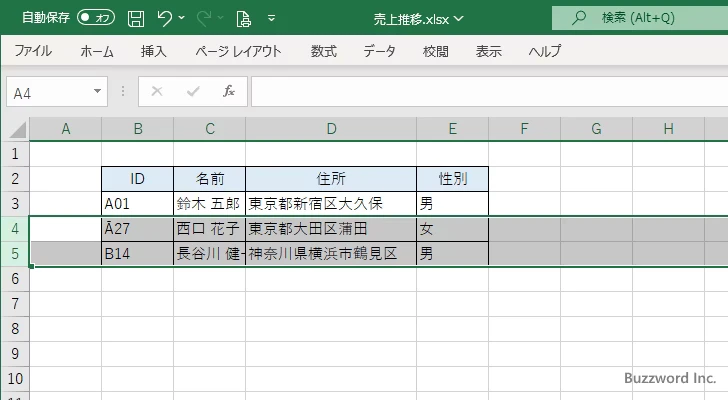Click cell containing 西口 花子
This screenshot has height=400, width=728.
click(x=209, y=229)
